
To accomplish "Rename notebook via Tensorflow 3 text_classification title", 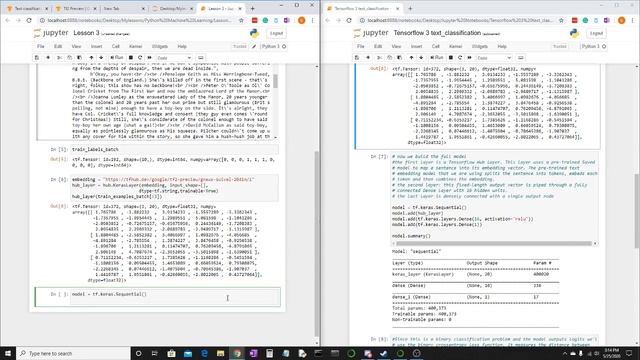I will coord(437,33).
